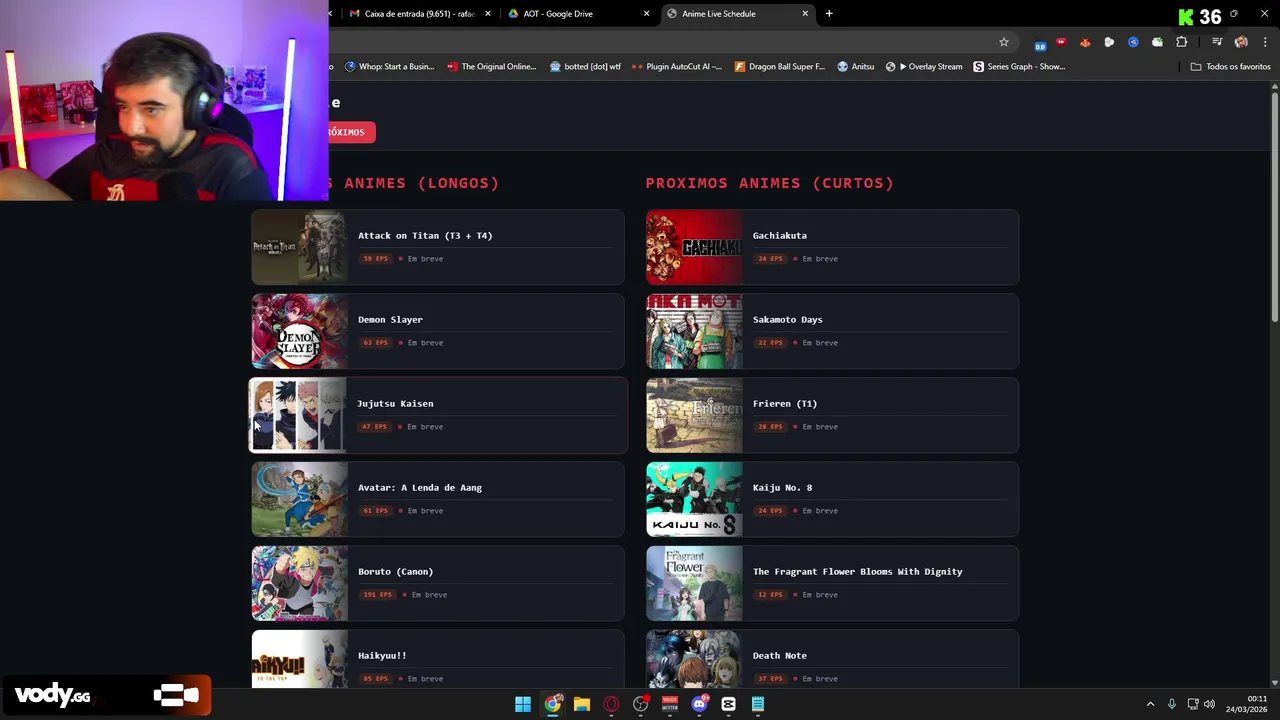Screen dimensions: 1280x720
Task: Open Chrome's three-dot menu
Action: (1265, 42)
